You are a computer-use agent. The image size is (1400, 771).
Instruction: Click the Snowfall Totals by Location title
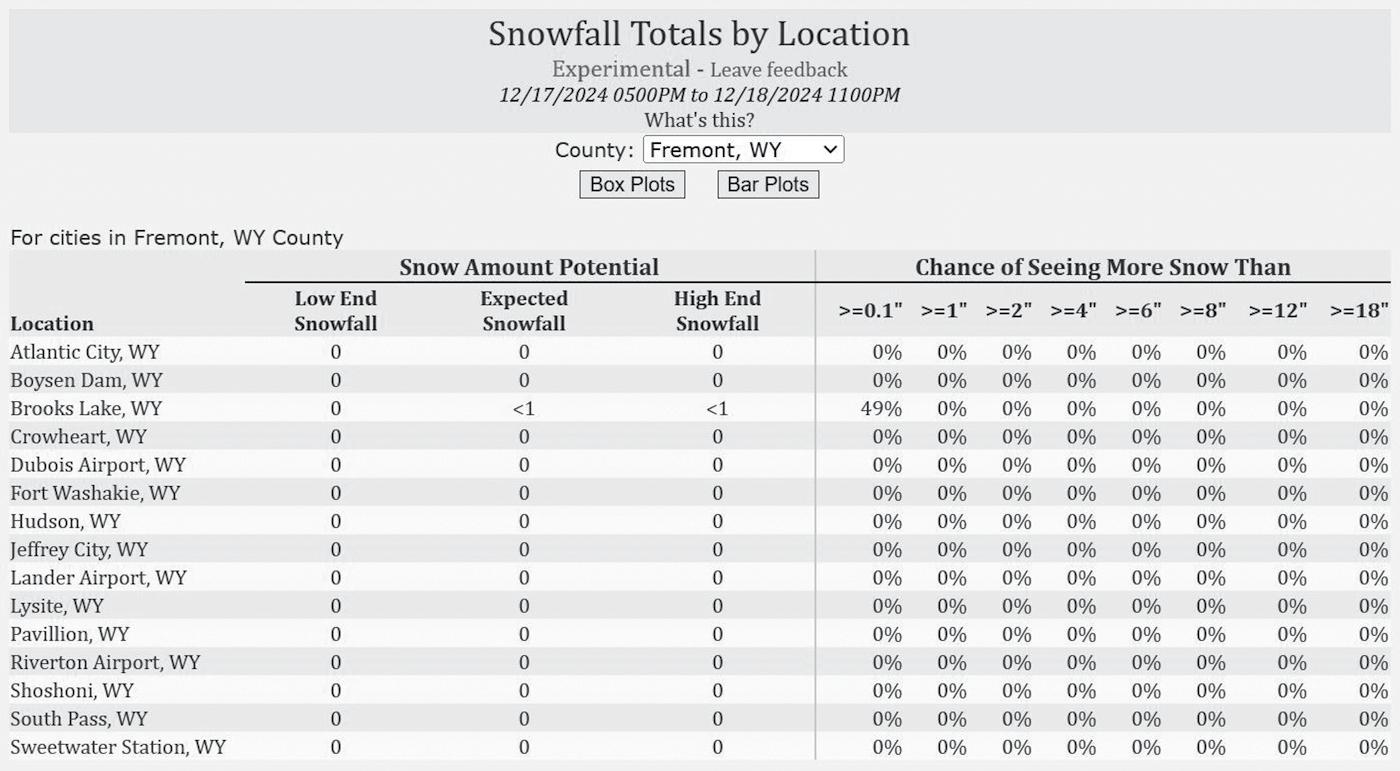pyautogui.click(x=699, y=34)
